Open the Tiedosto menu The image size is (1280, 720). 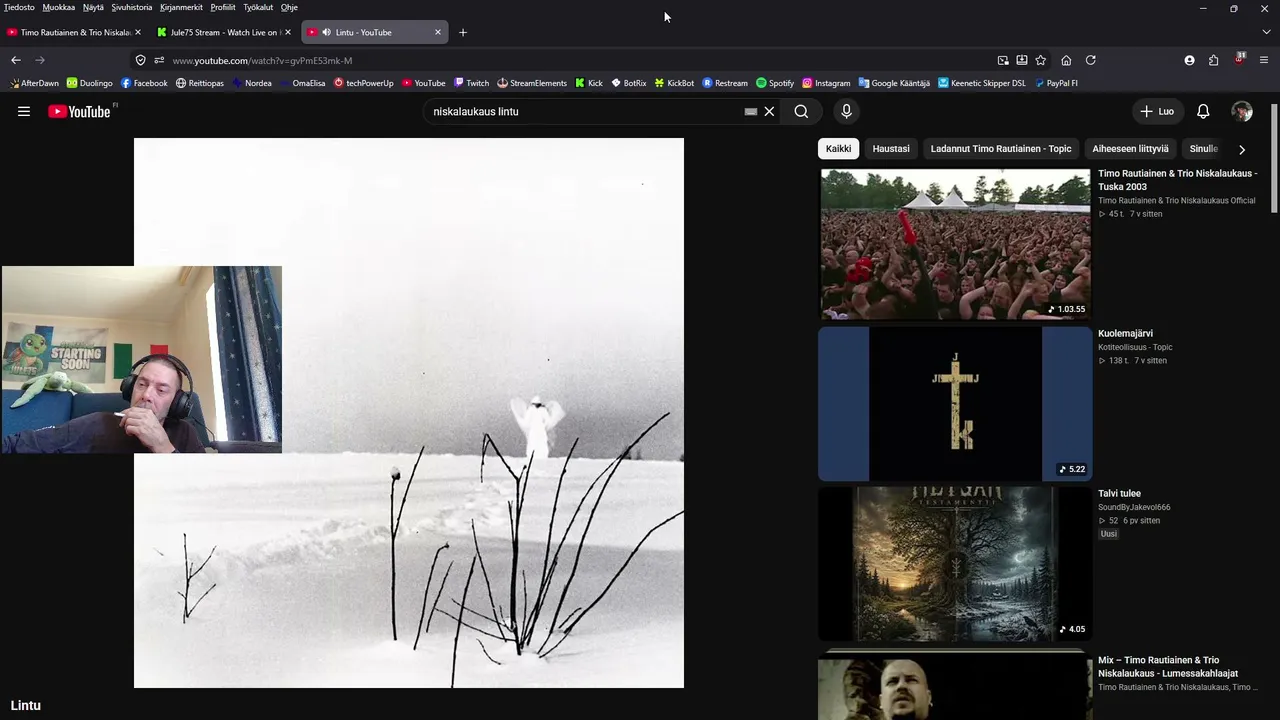19,7
